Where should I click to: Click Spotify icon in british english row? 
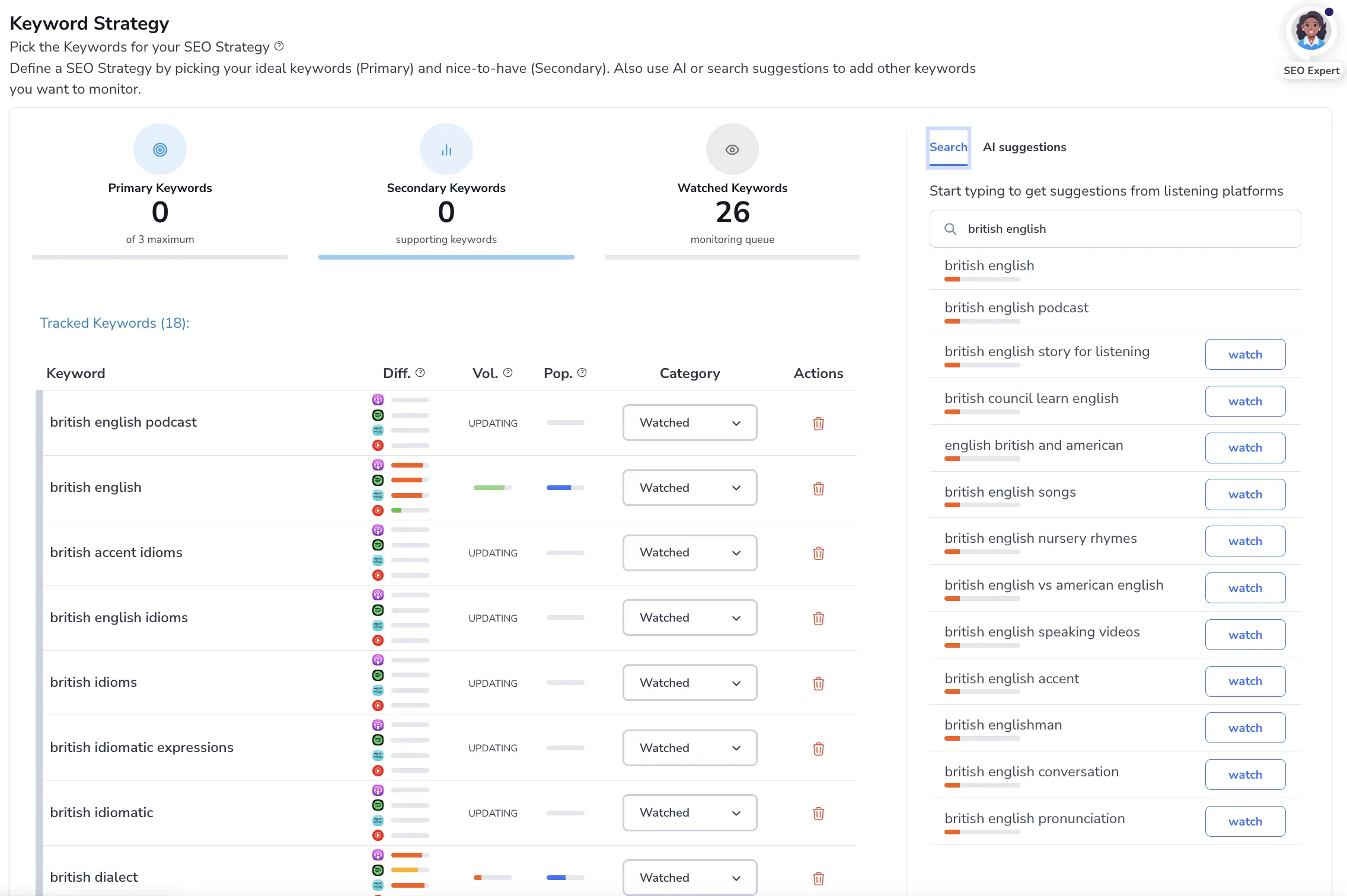[x=378, y=480]
